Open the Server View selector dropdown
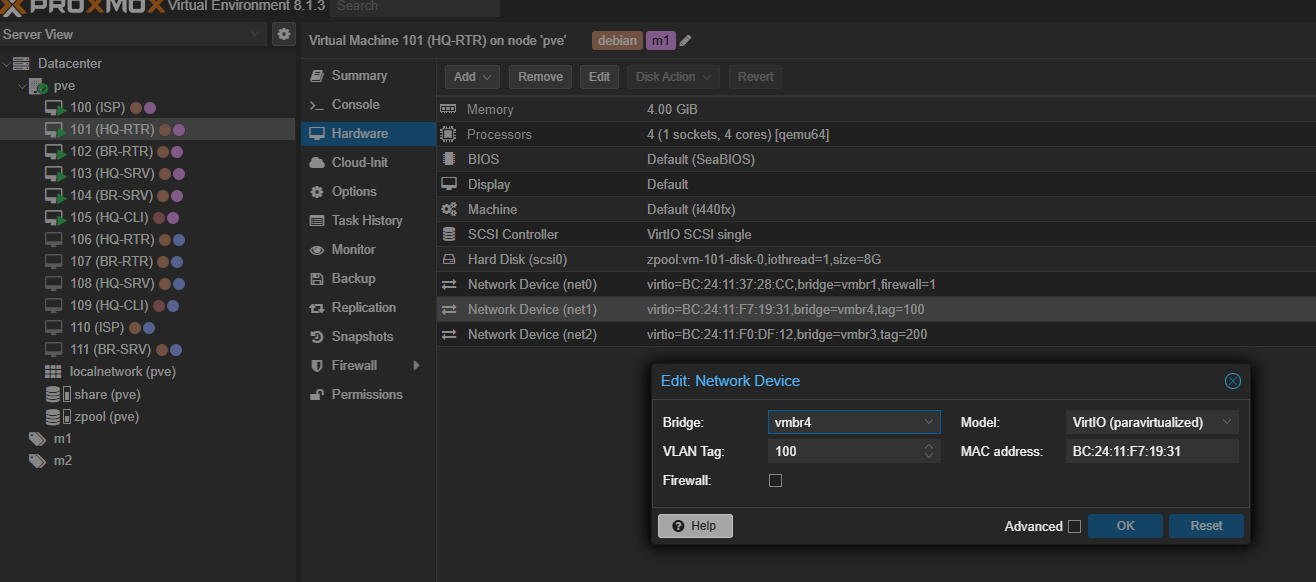 [134, 34]
